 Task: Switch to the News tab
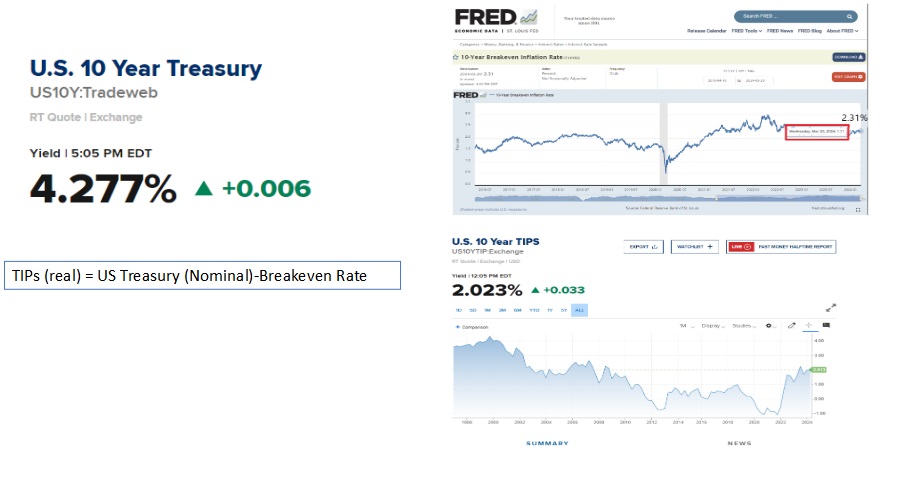(740, 443)
